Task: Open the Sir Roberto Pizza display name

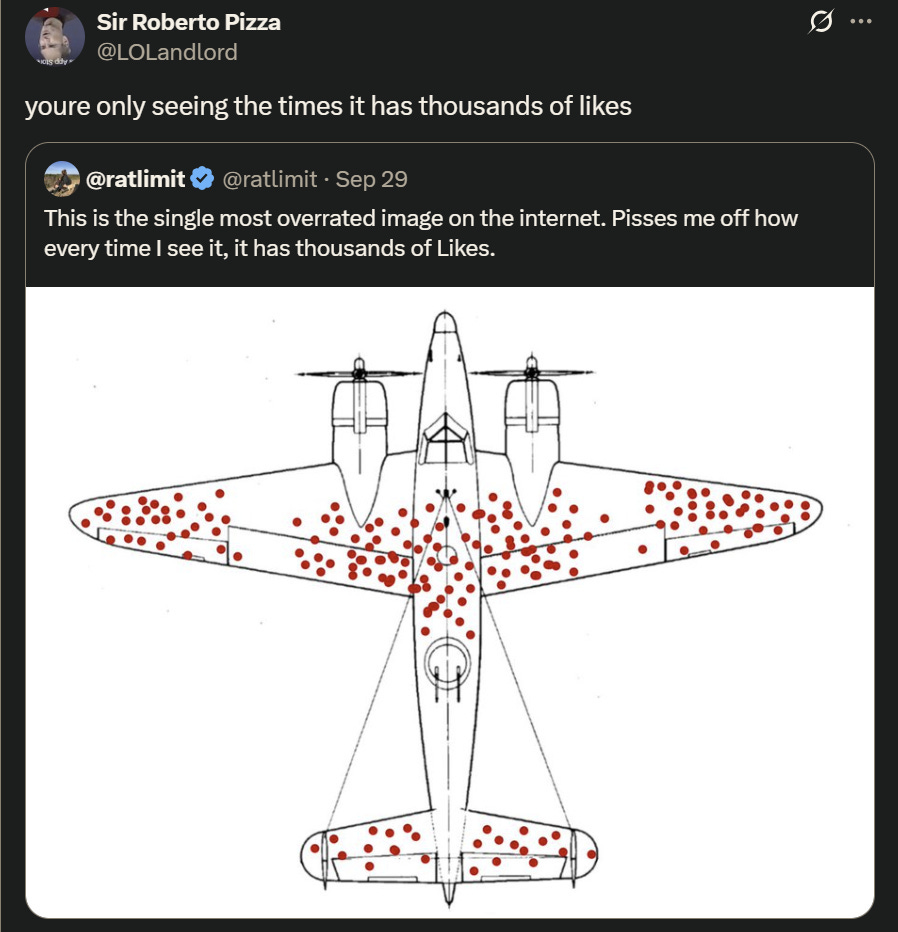Action: tap(188, 22)
